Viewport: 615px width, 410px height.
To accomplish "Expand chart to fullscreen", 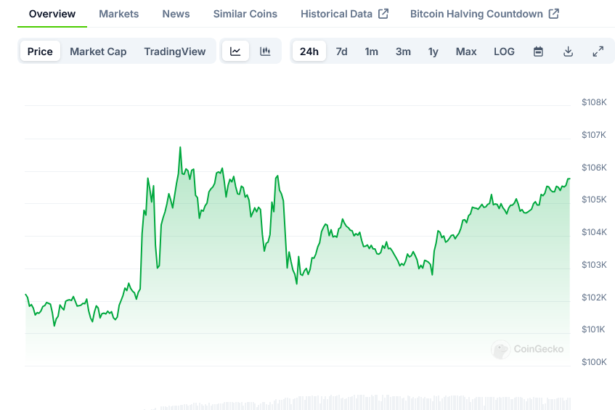I will (x=598, y=52).
